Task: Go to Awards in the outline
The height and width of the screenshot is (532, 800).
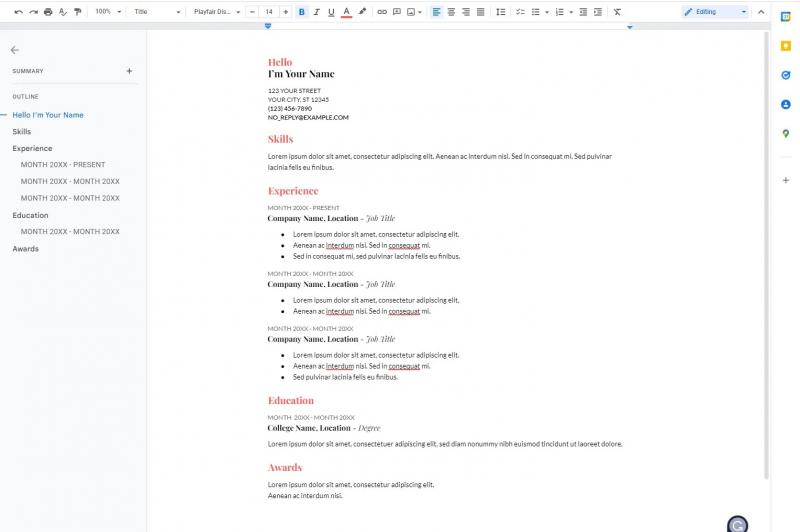Action: pyautogui.click(x=26, y=249)
